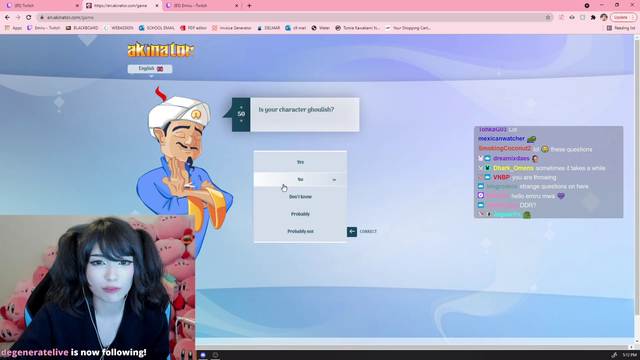Viewport: 640px width, 360px height.
Task: Go back in browser history
Action: coord(7,17)
